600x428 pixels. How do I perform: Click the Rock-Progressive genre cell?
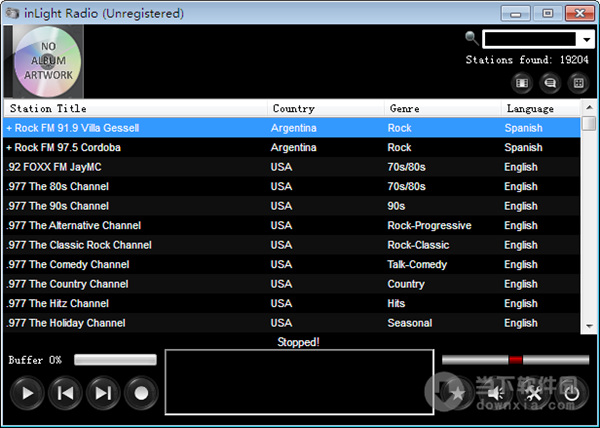pos(429,226)
